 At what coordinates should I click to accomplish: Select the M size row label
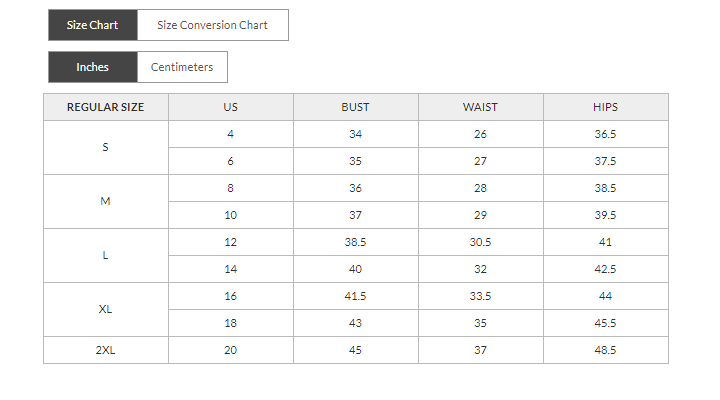pyautogui.click(x=105, y=201)
